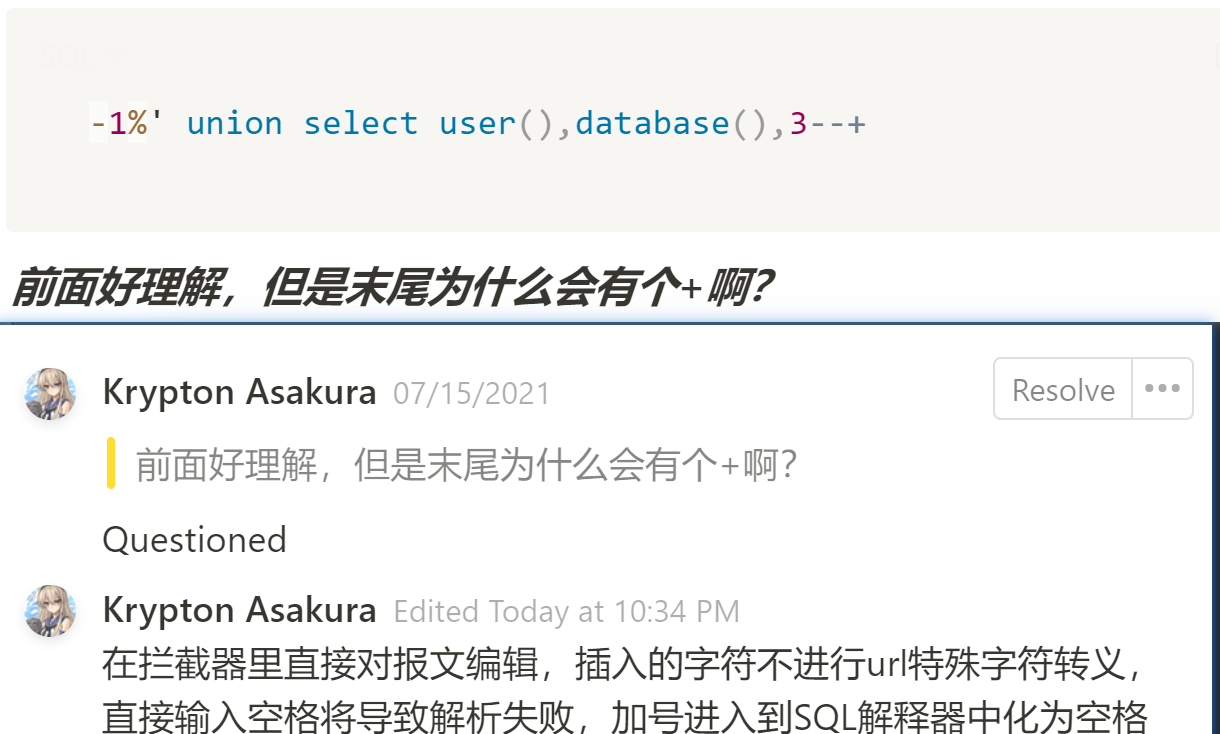This screenshot has width=1220, height=734.
Task: Click the yellow quote bar in the comment
Action: click(111, 463)
